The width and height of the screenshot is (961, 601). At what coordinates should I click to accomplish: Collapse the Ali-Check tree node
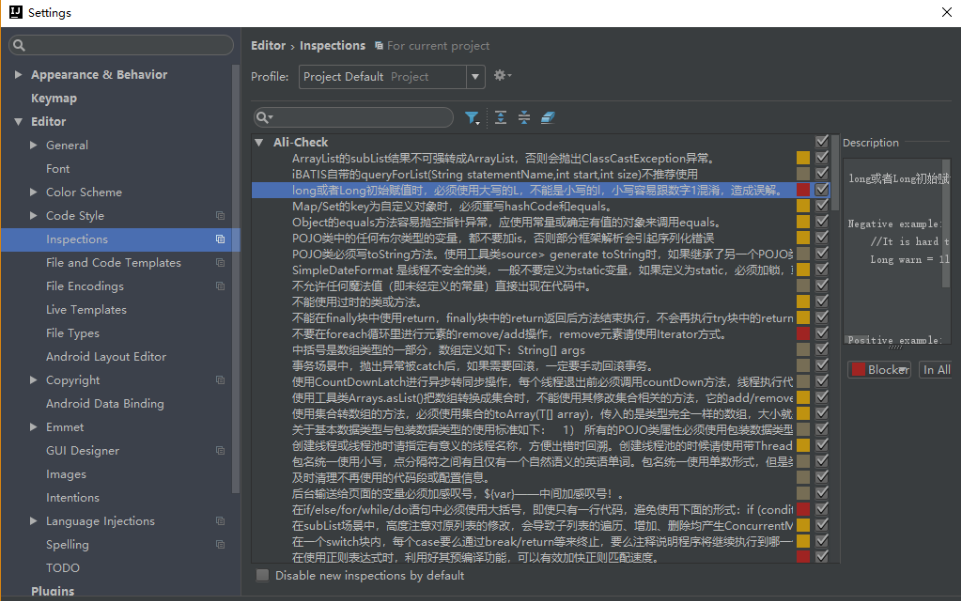(258, 141)
